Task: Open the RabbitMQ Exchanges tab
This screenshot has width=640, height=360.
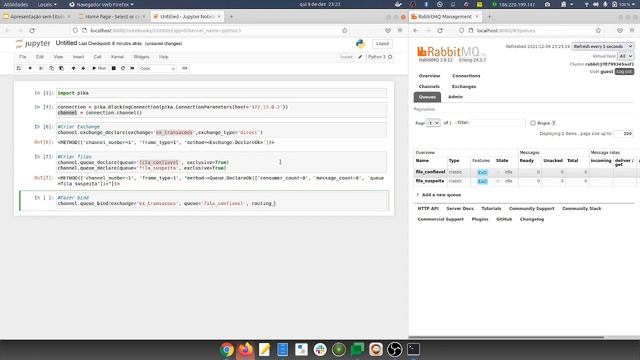Action: tap(464, 87)
